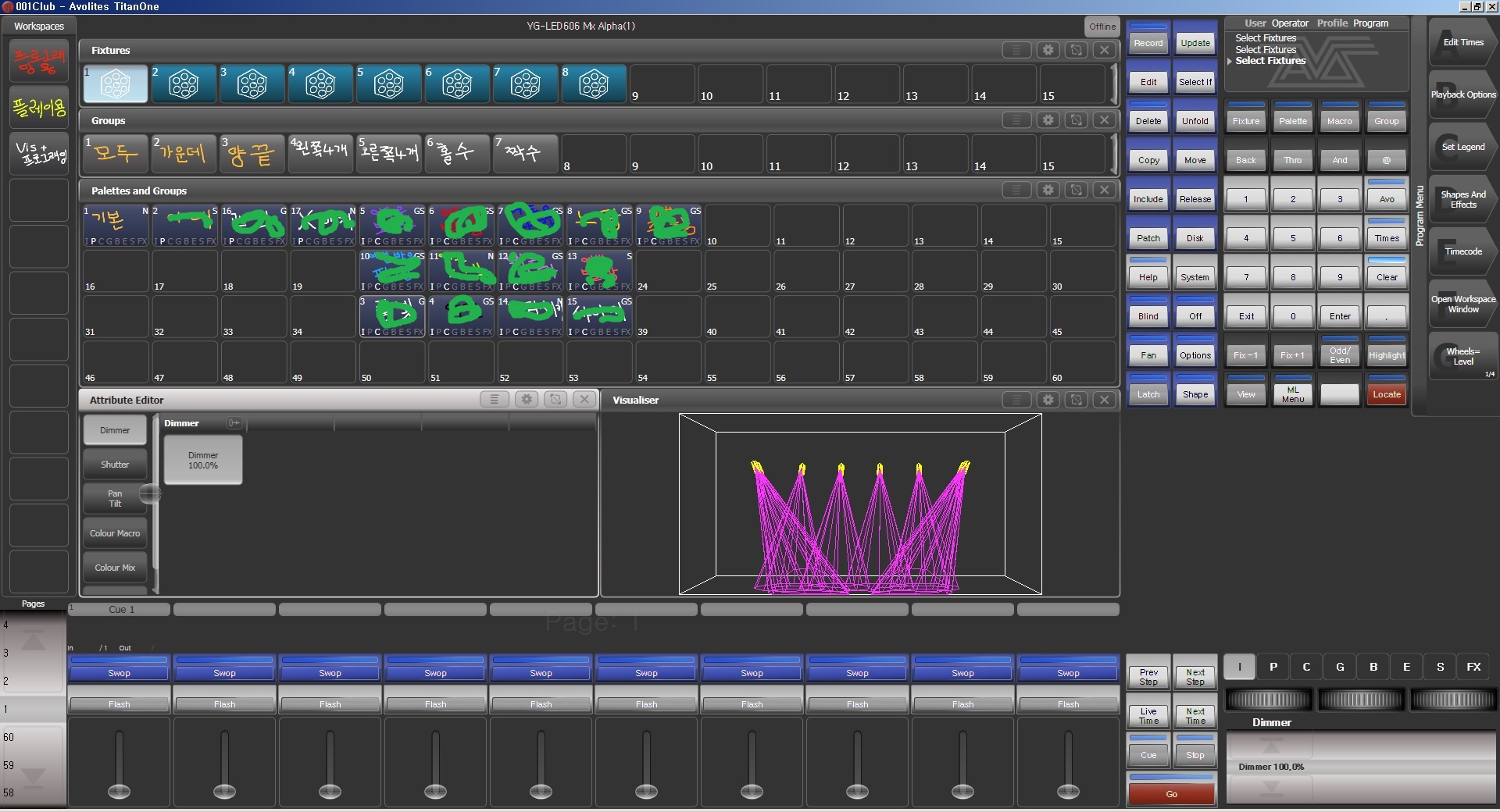Select FX attribute bank
This screenshot has width=1500, height=812.
(1473, 667)
